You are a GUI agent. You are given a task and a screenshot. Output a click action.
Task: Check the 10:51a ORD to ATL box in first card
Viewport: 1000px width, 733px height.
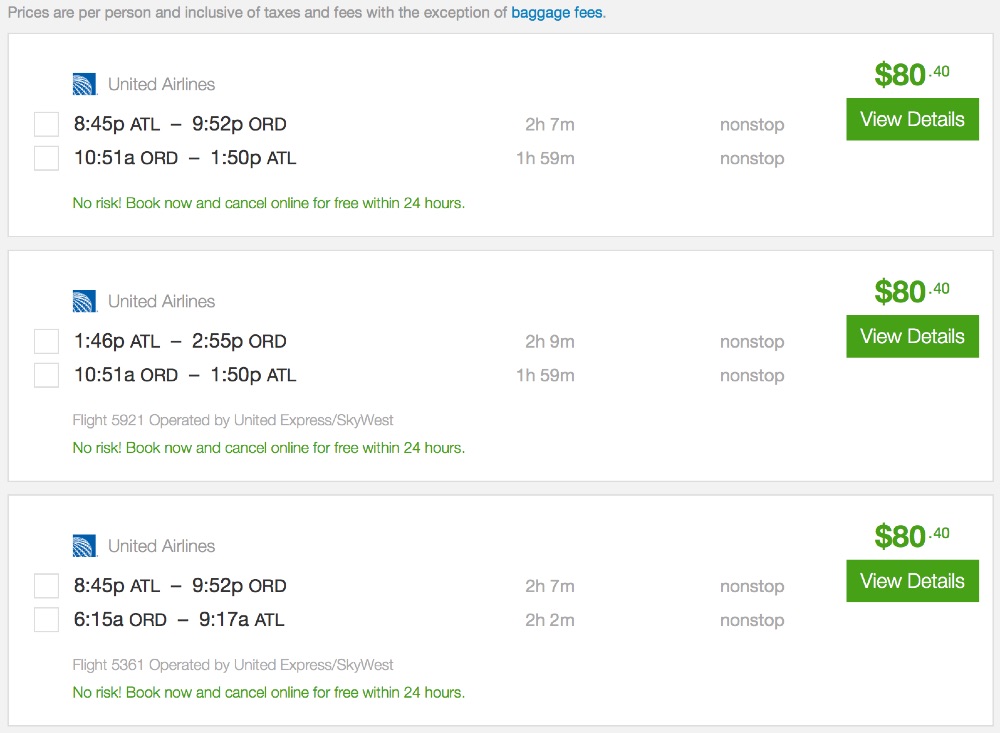tap(47, 158)
